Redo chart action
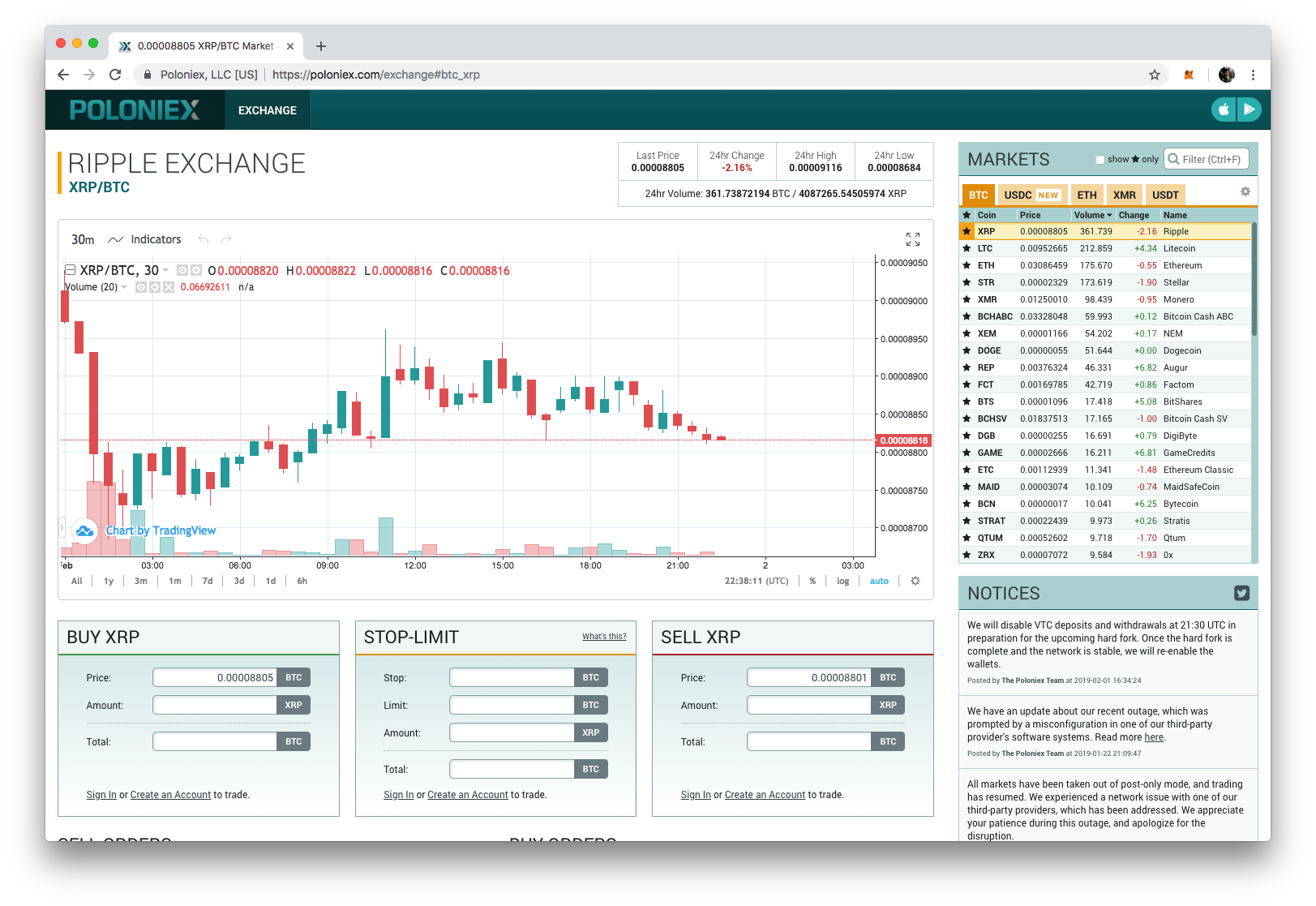Screen dimensions: 1316x906 pos(226,239)
